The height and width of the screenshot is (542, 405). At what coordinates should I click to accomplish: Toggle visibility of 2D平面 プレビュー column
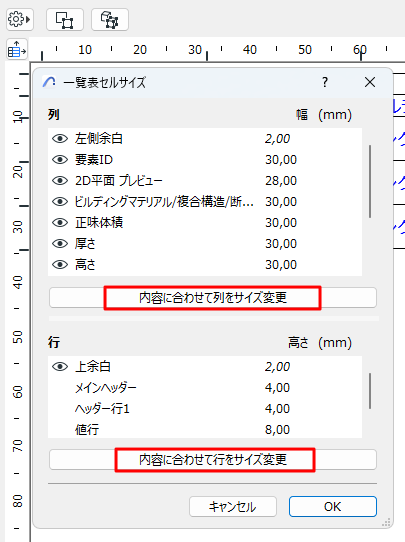[60, 180]
